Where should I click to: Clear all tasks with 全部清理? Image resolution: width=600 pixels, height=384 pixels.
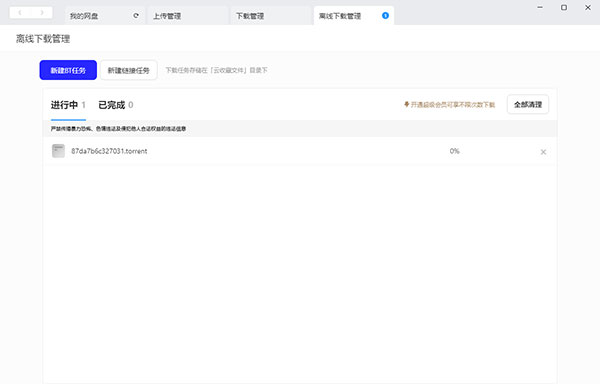(x=528, y=104)
